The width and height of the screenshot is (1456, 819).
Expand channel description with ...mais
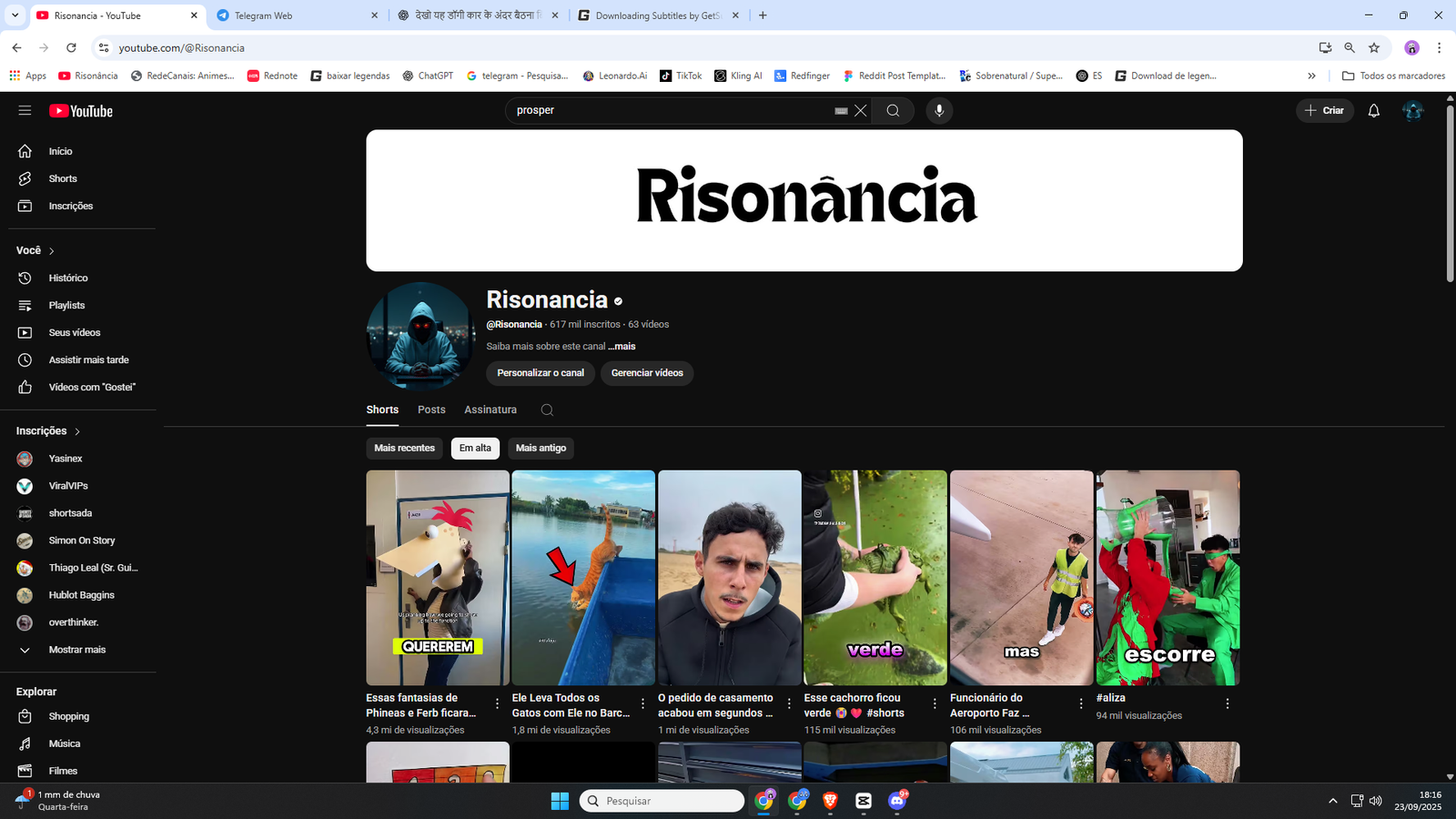(x=622, y=347)
